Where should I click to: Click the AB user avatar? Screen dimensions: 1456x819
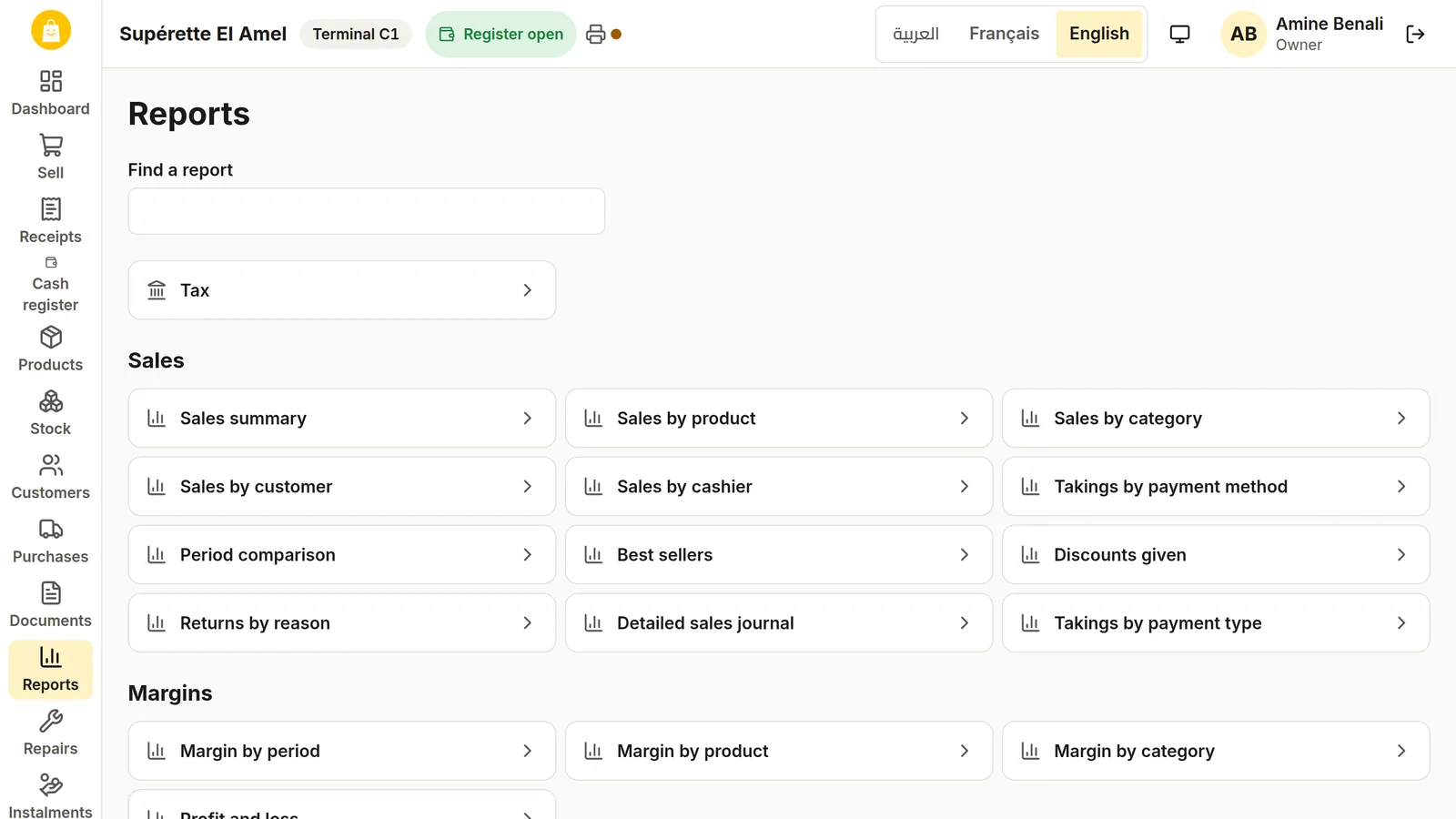pos(1243,35)
